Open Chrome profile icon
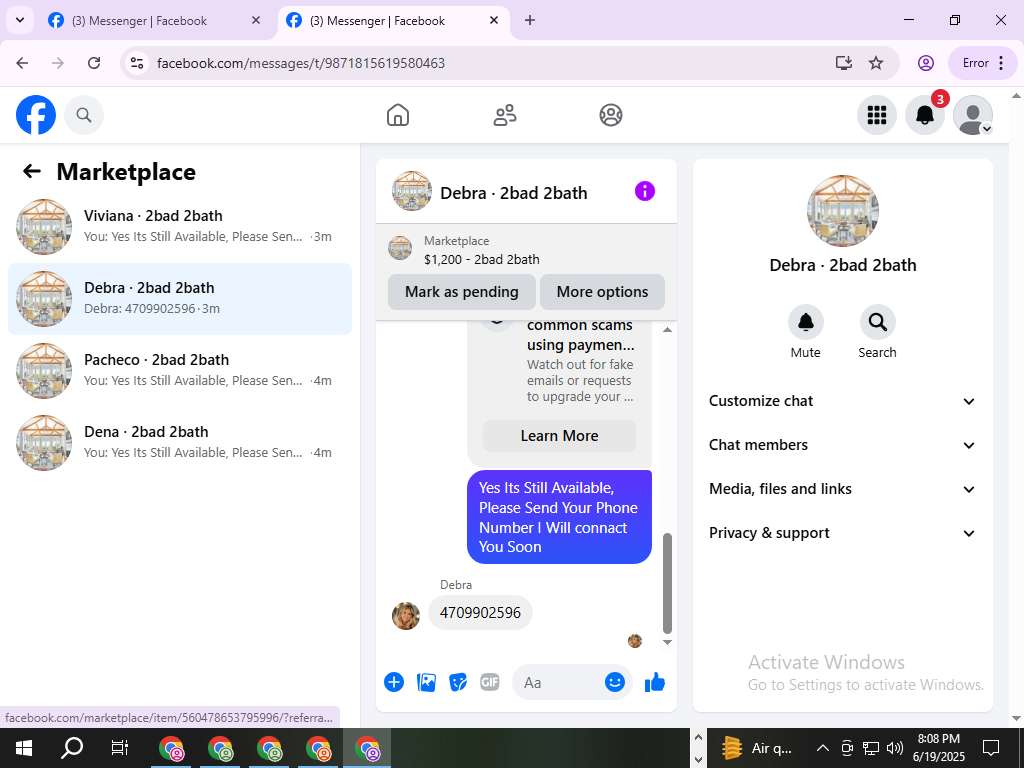Image resolution: width=1024 pixels, height=768 pixels. click(925, 63)
